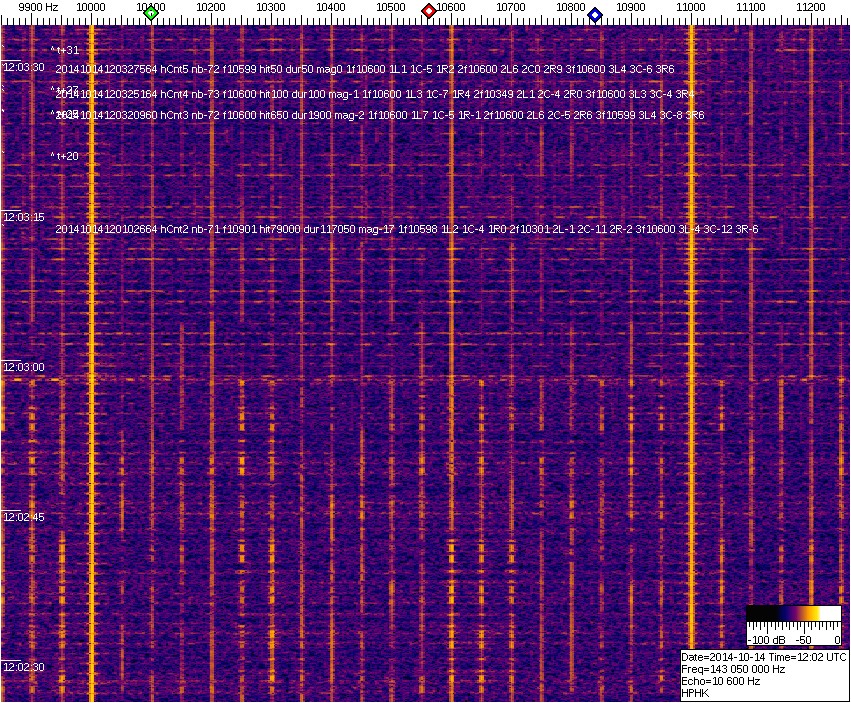Select the 12:03:30 time label
Screen dimensions: 851x703
tap(24, 67)
